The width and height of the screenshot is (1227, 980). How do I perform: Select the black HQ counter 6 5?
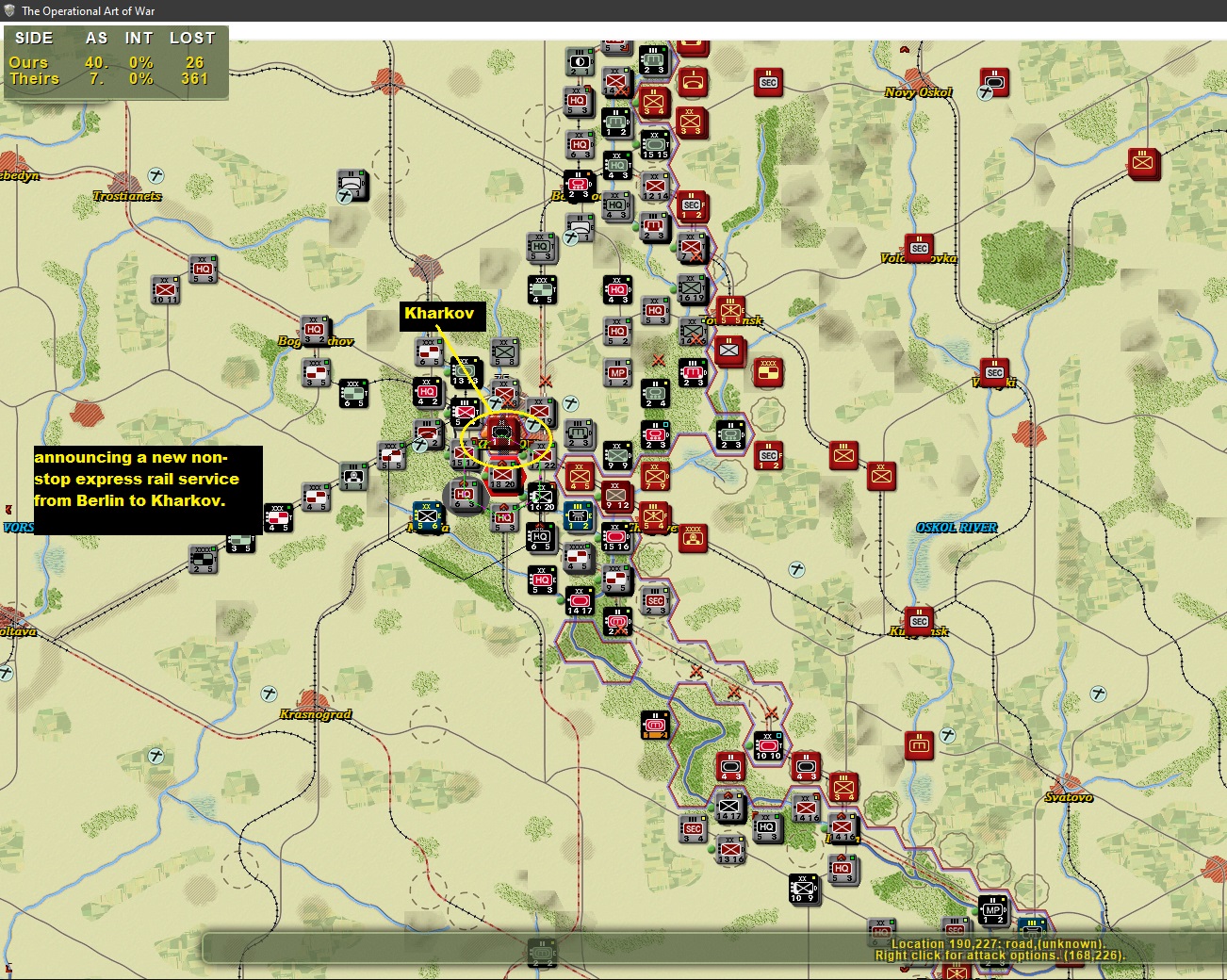click(x=541, y=538)
